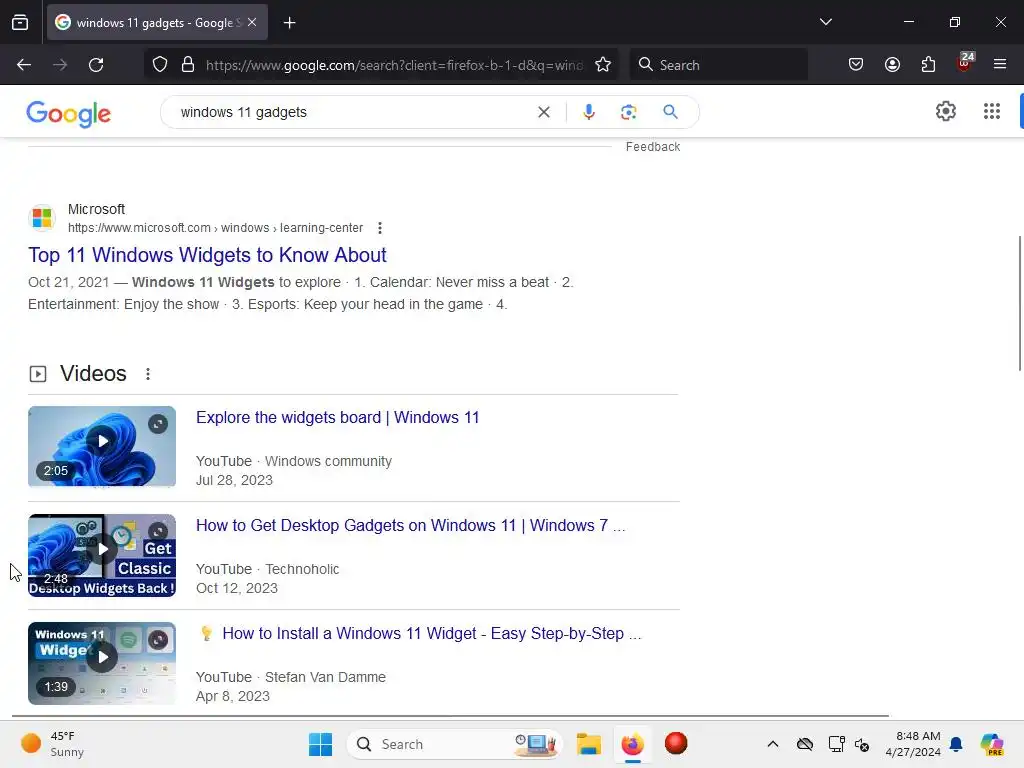This screenshot has width=1024, height=768.
Task: Open the red ball taskbar app
Action: pos(676,743)
